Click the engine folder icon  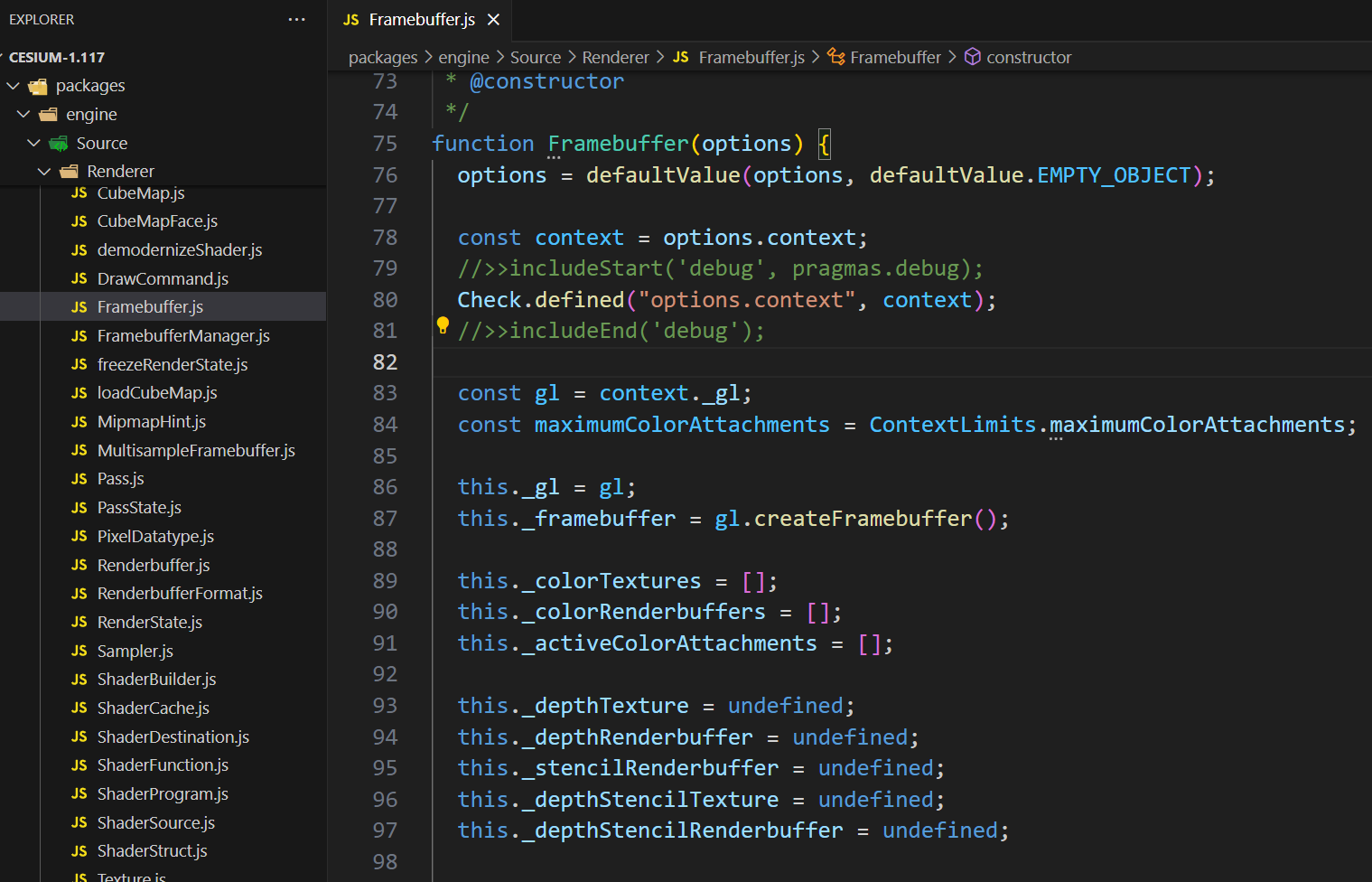click(x=49, y=115)
